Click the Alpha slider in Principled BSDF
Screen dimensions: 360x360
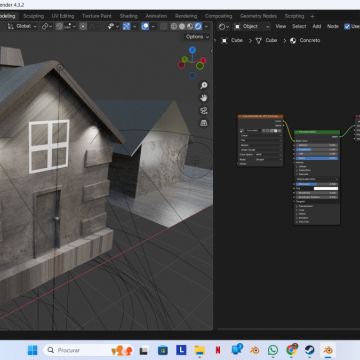tap(317, 158)
